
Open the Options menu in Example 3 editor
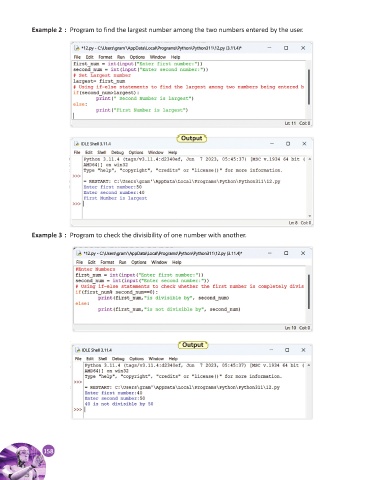click(139, 262)
